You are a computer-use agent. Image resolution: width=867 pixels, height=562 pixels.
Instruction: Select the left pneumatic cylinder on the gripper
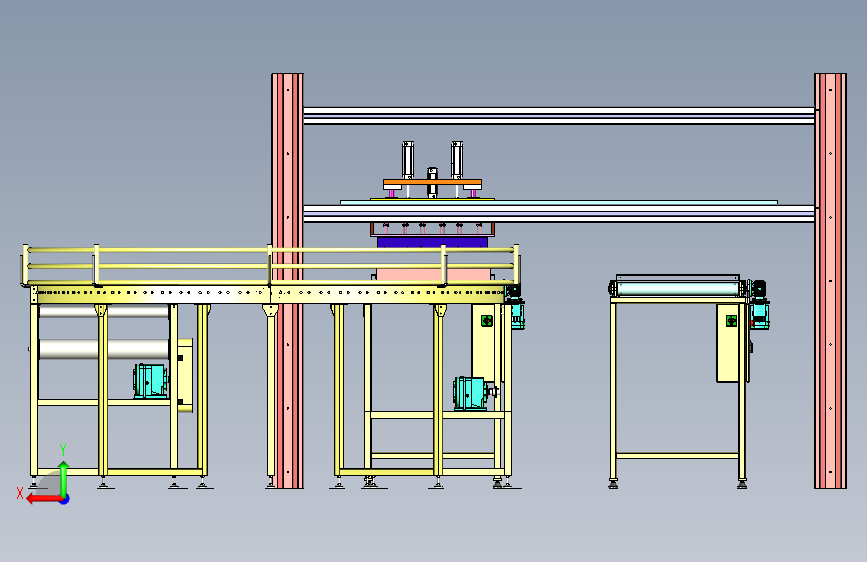pos(408,160)
